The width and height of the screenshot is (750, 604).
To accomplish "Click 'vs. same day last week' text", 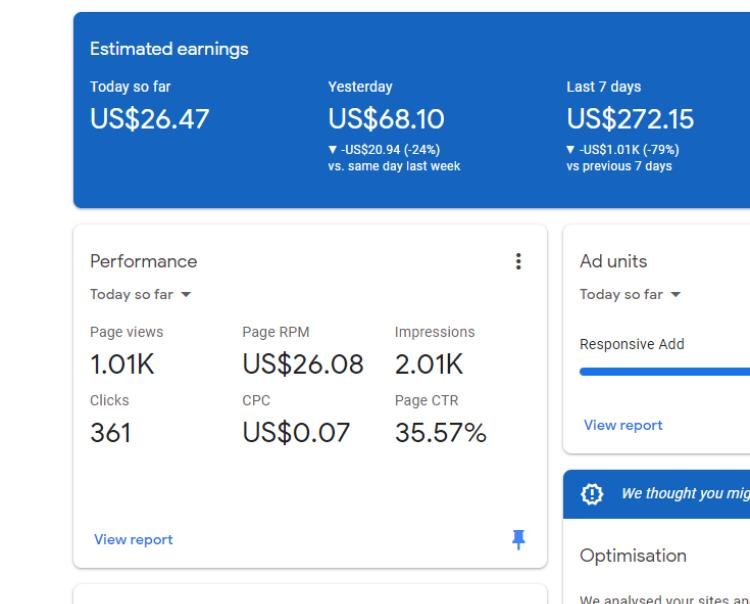I will 394,166.
